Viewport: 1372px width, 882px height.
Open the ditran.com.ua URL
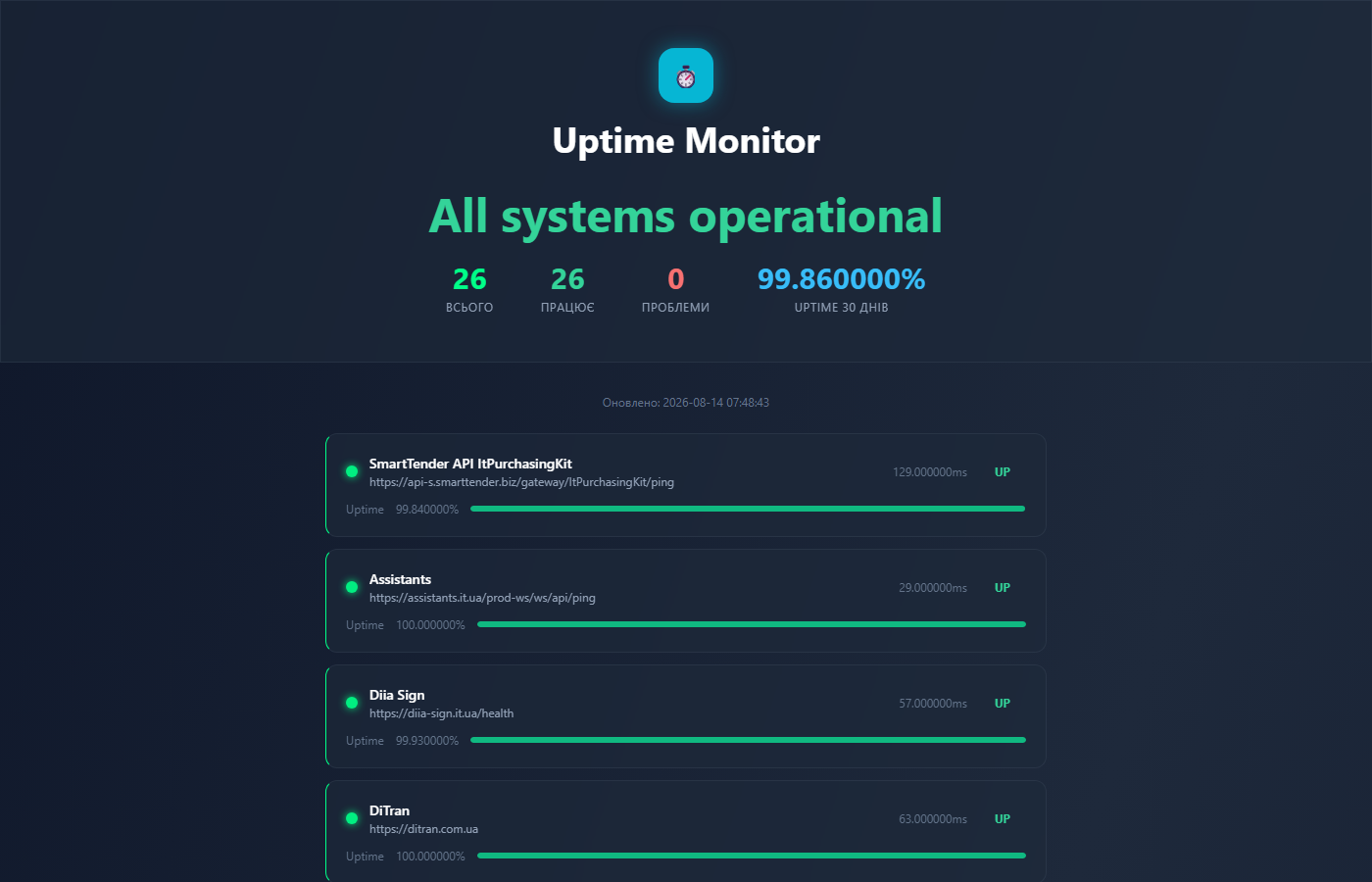[x=423, y=829]
